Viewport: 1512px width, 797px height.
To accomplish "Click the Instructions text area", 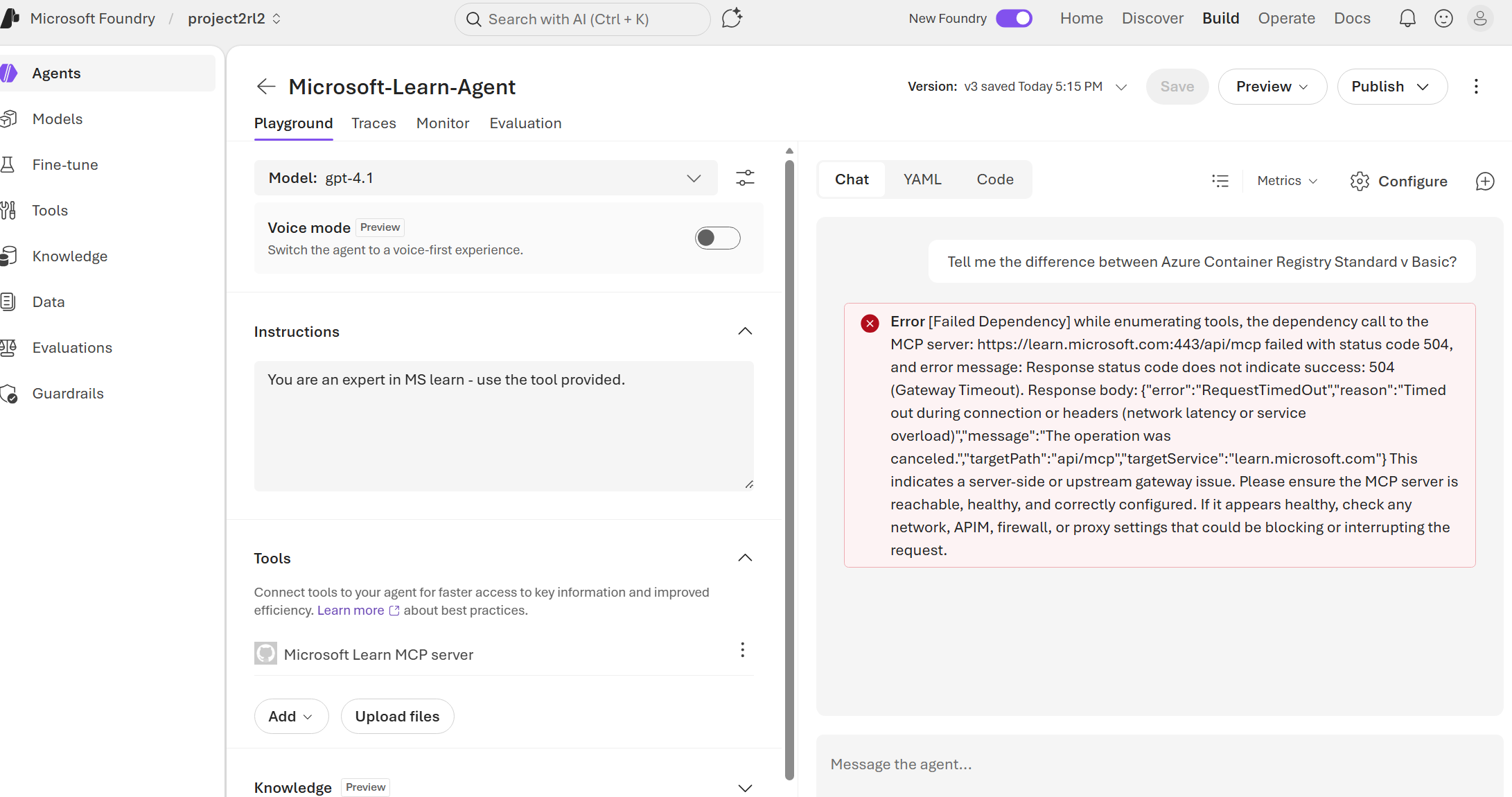I will pyautogui.click(x=504, y=426).
